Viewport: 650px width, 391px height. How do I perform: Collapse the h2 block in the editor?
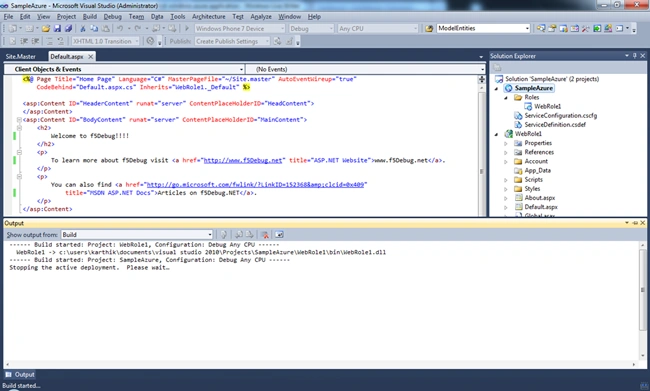pyautogui.click(x=19, y=128)
